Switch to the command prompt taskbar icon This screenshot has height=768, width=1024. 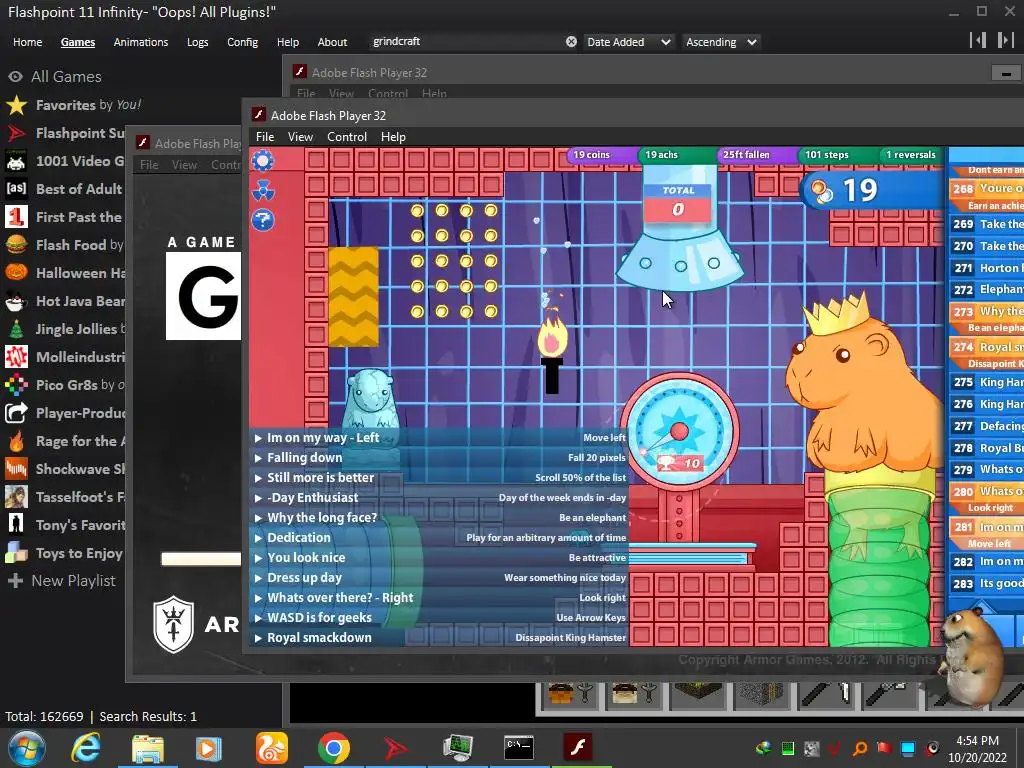pyautogui.click(x=519, y=748)
